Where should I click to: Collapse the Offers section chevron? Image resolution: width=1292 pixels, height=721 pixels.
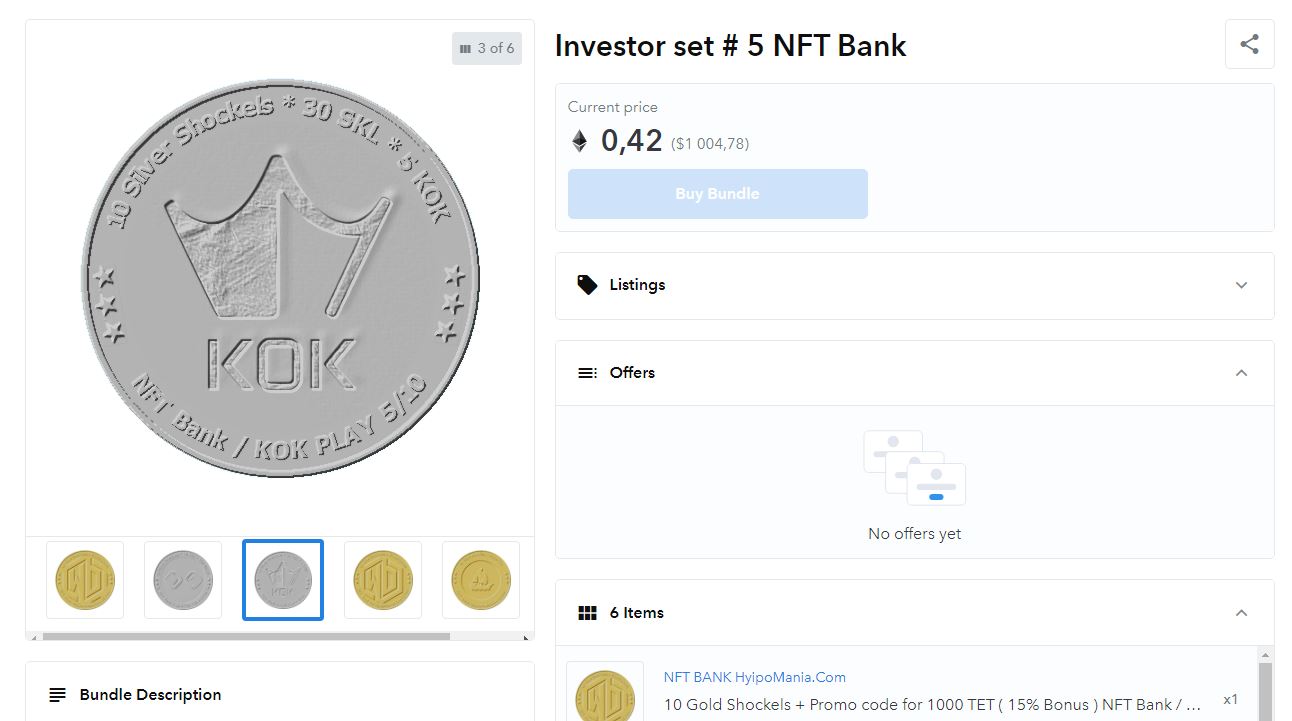1241,373
